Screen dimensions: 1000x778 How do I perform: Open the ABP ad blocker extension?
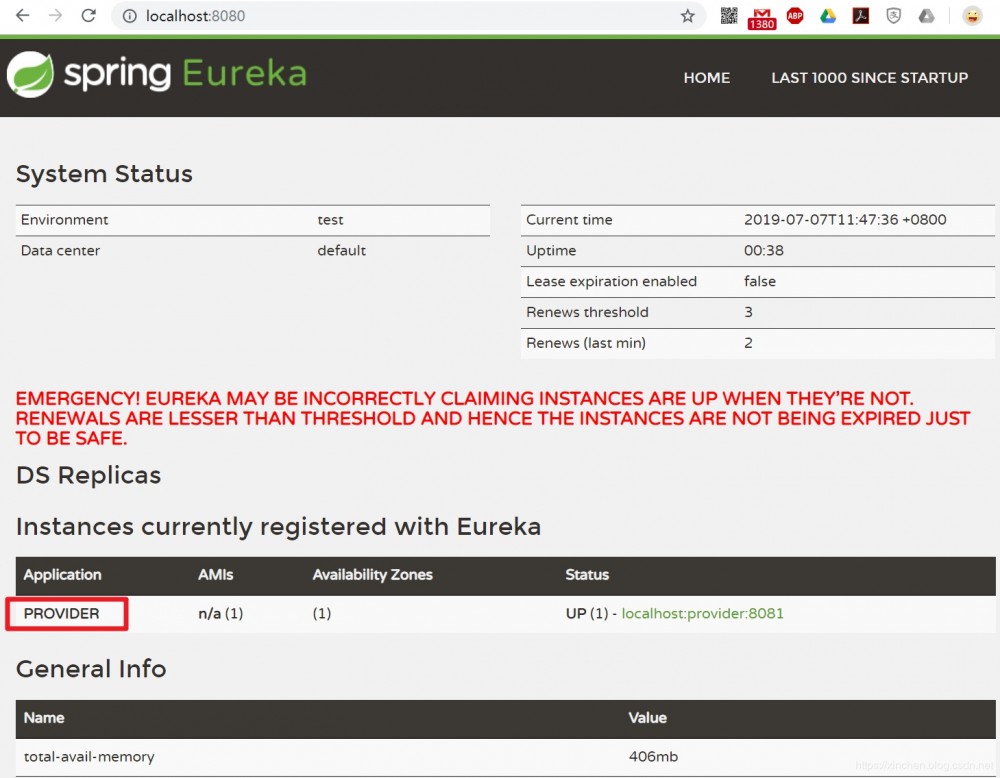point(795,15)
